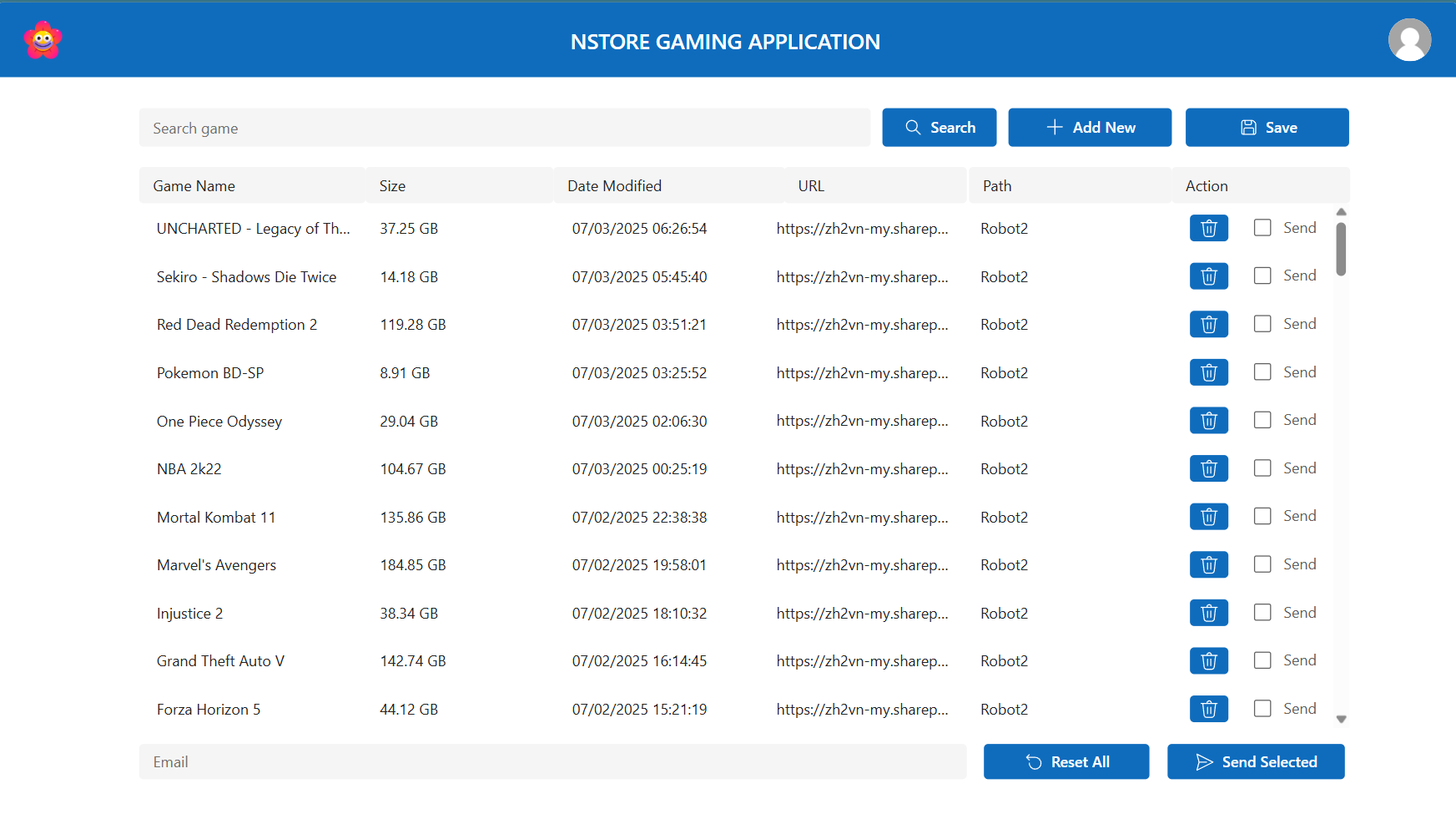The image size is (1456, 819).
Task: Click the Reset All button
Action: tap(1066, 761)
